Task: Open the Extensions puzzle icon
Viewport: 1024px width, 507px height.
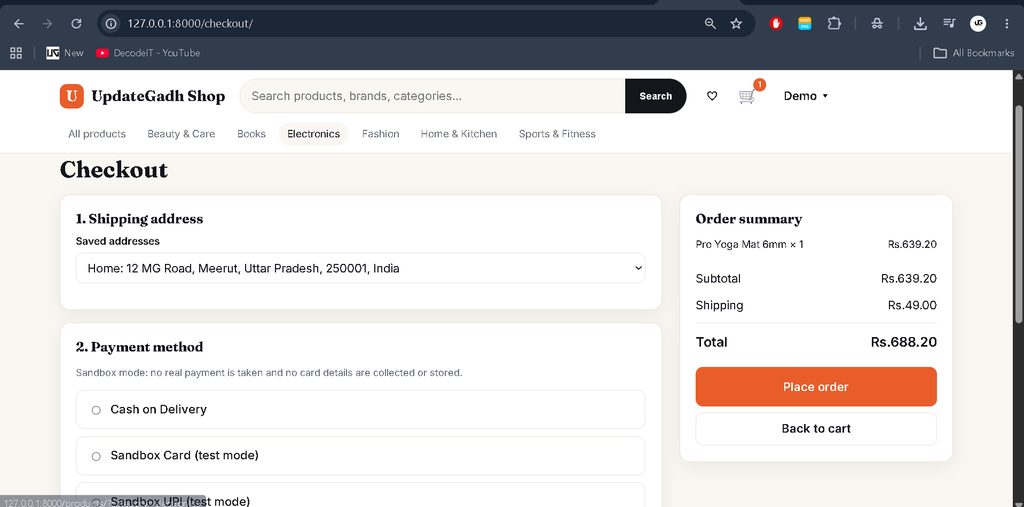Action: tap(834, 24)
